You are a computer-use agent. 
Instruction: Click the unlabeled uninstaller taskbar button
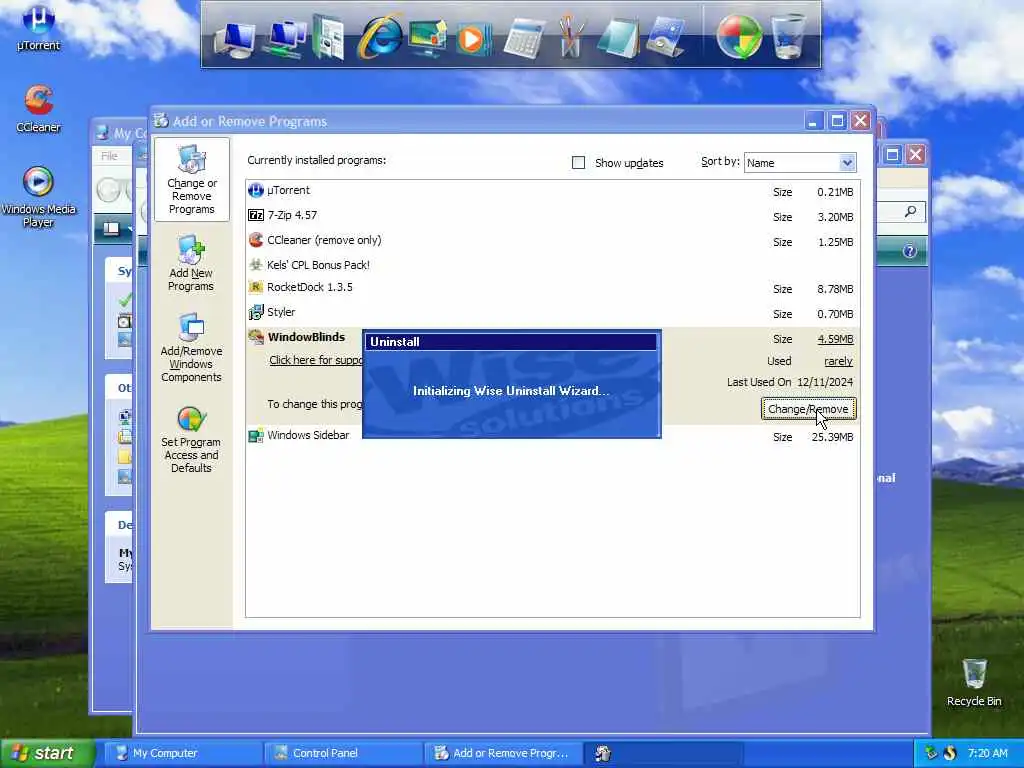point(664,753)
